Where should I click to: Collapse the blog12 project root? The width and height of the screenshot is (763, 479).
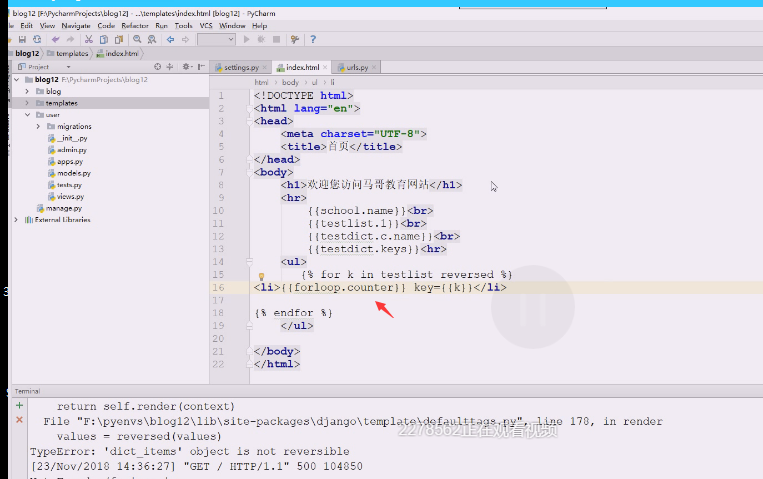17,79
